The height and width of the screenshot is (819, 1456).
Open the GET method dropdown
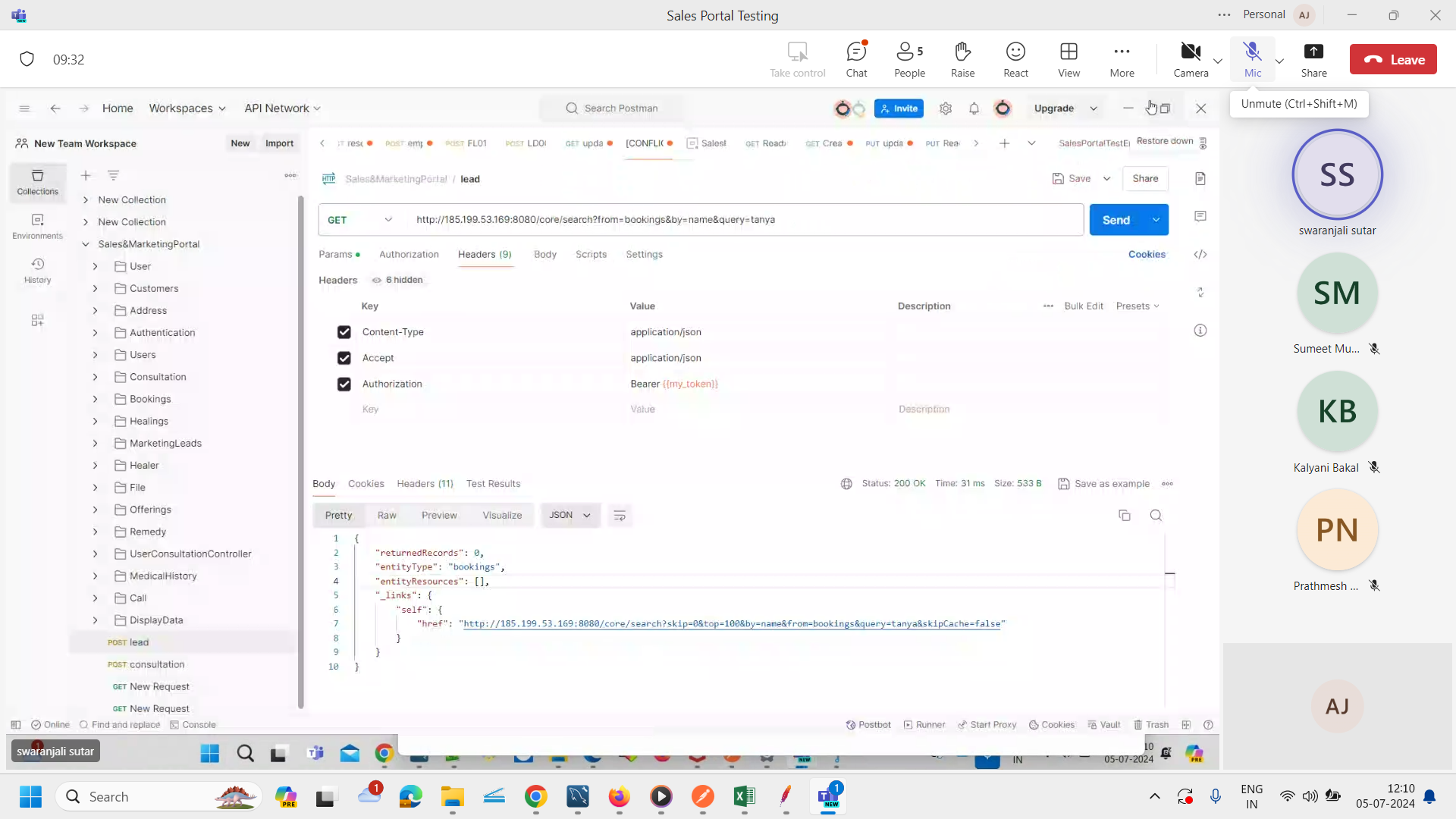click(x=359, y=220)
